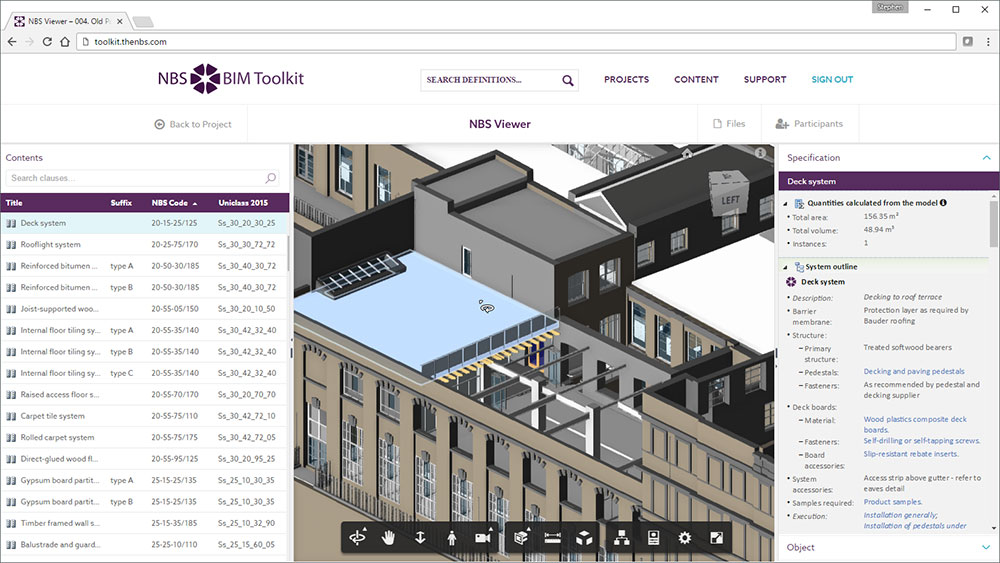The image size is (1000, 563).
Task: Sort by Title column header
Action: point(14,203)
